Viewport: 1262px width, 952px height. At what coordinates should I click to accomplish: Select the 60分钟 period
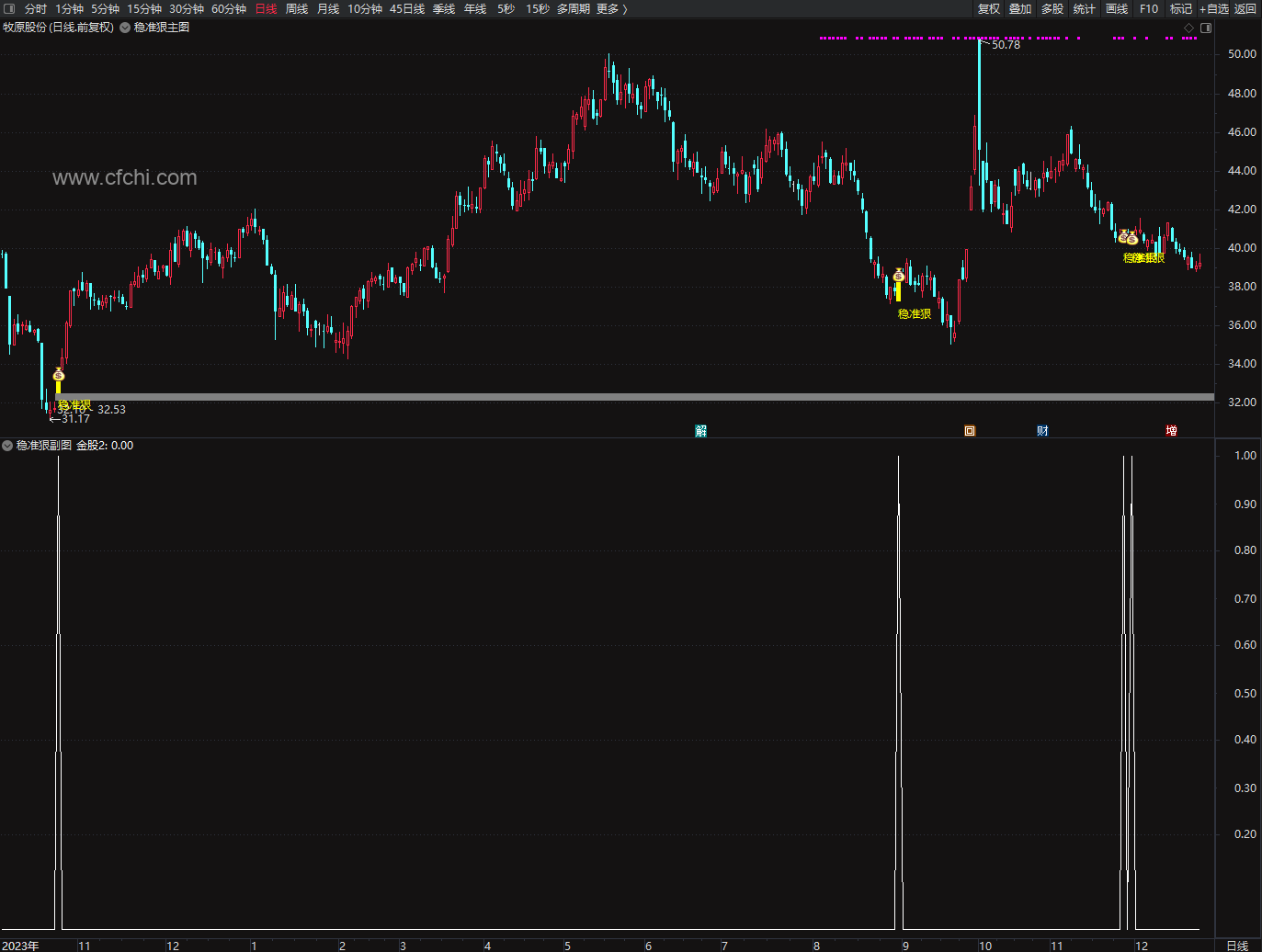pyautogui.click(x=229, y=8)
